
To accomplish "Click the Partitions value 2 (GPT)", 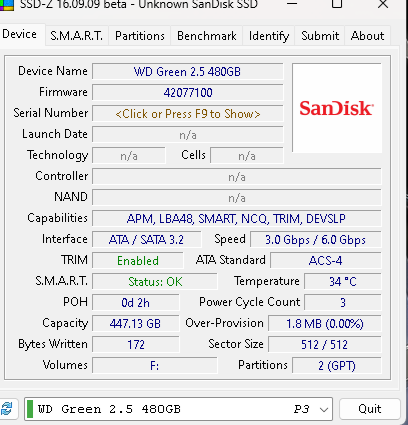I will (x=337, y=366).
